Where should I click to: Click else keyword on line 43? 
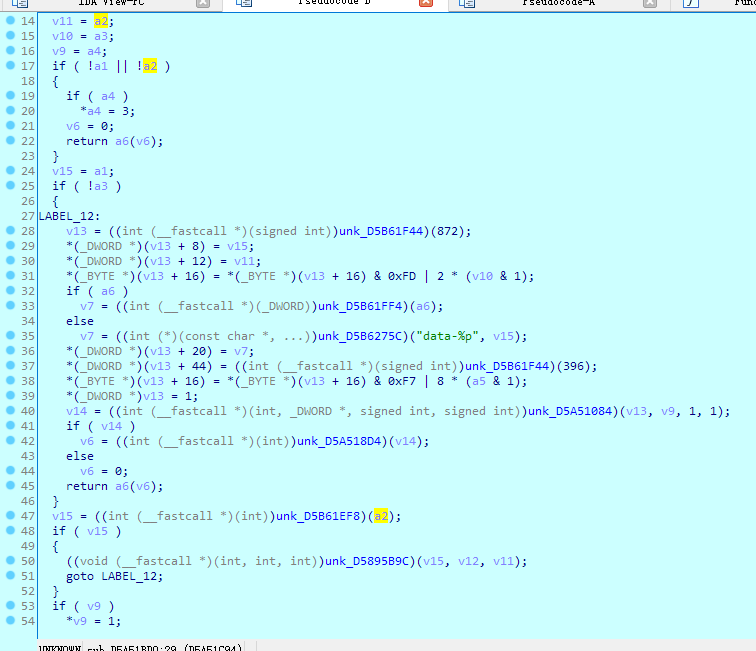80,456
